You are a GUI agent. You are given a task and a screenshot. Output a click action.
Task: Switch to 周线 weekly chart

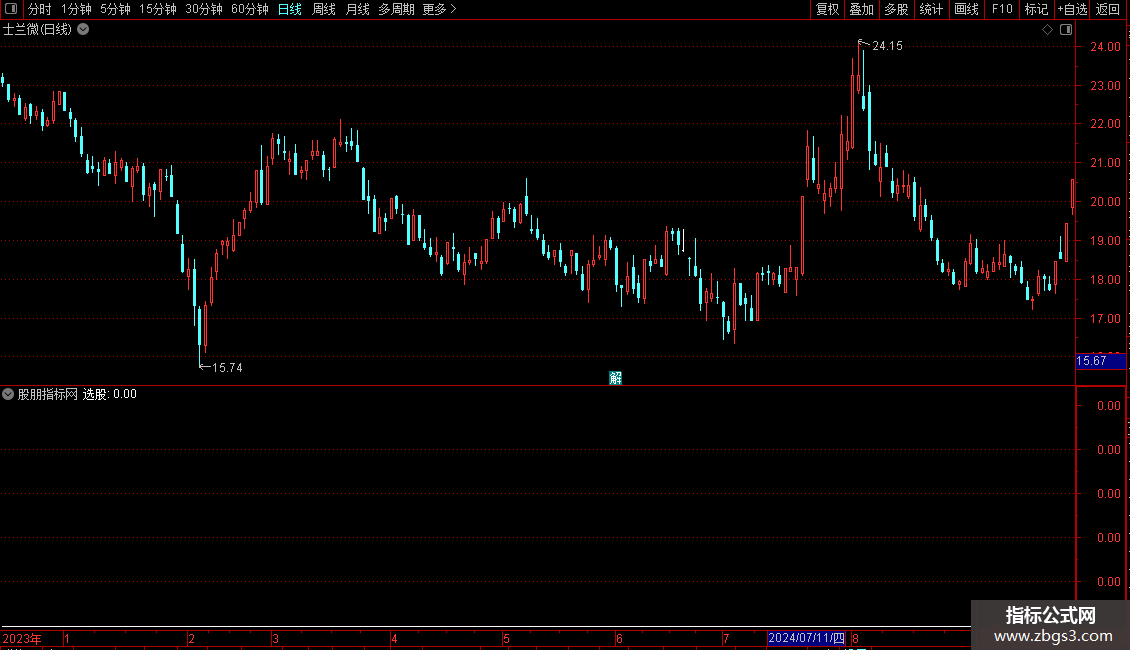pyautogui.click(x=324, y=9)
